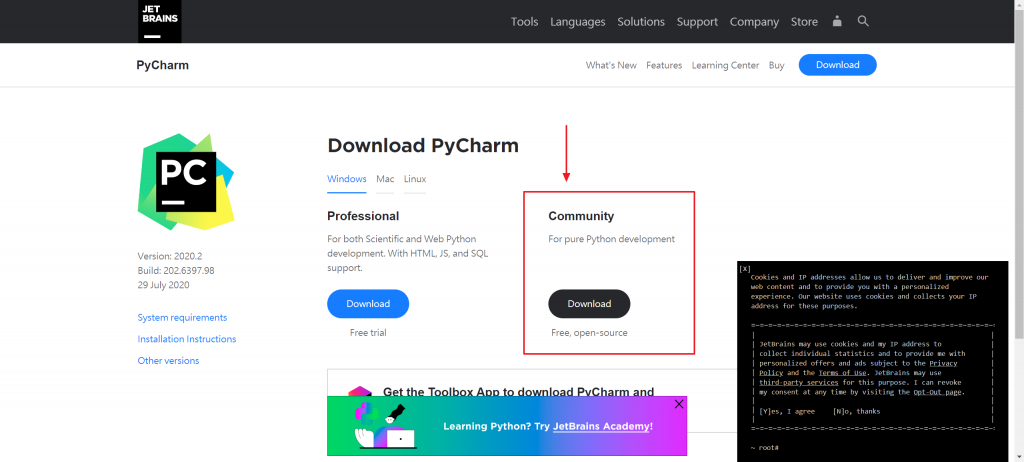Open the Features page

point(664,65)
